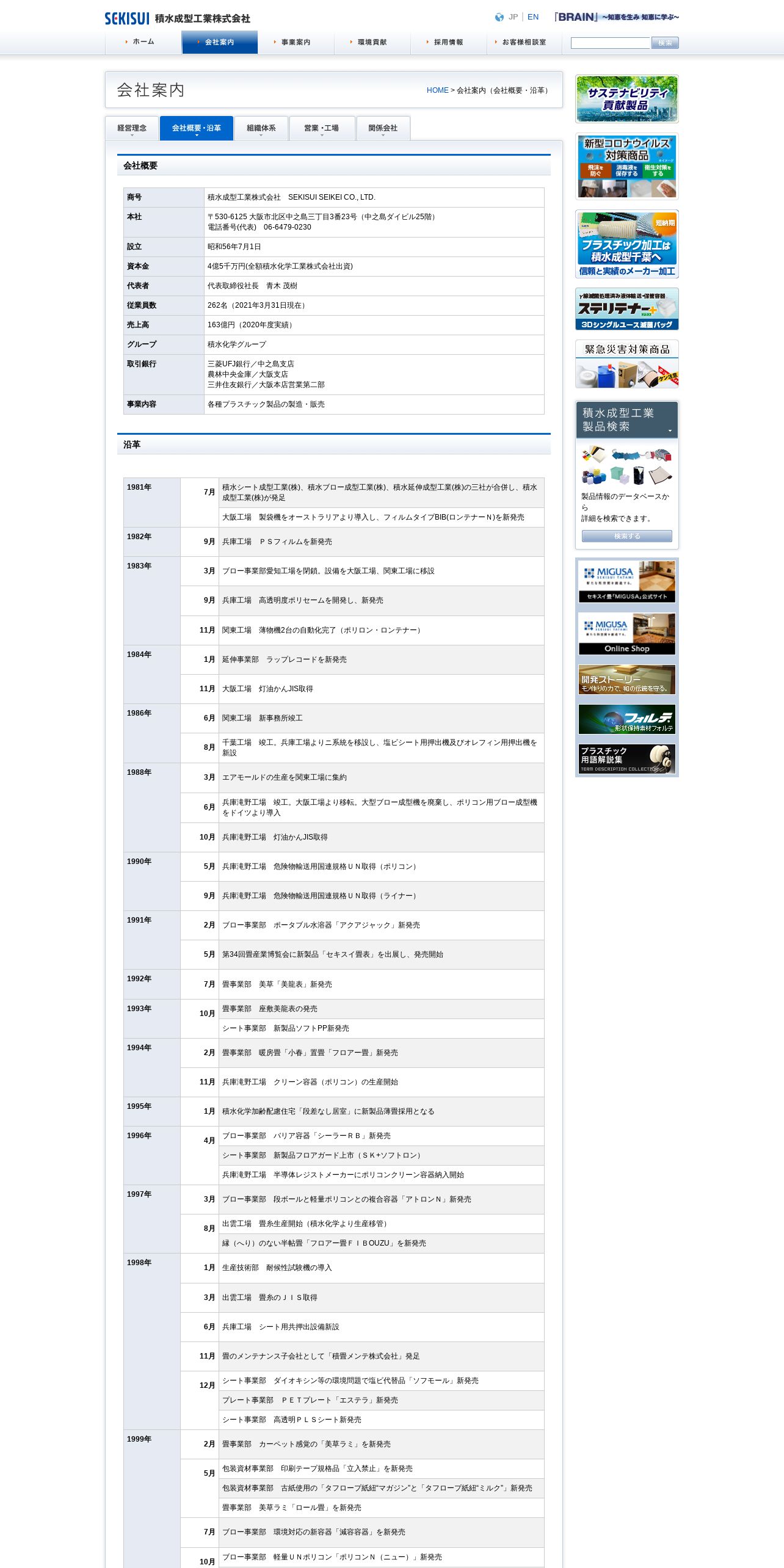
Task: Switch language to EN
Action: [x=533, y=17]
